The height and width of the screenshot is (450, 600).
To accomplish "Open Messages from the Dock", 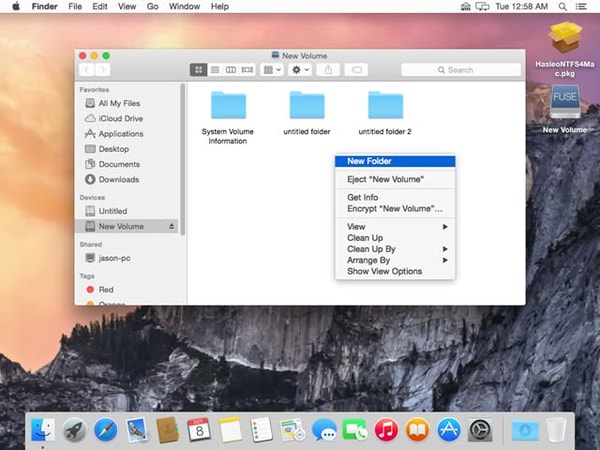I will point(324,430).
